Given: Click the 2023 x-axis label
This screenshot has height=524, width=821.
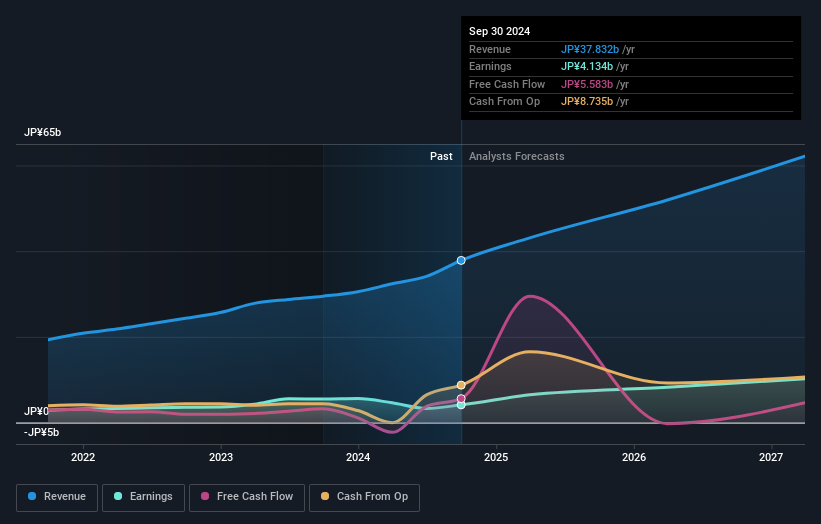Looking at the screenshot, I should tap(220, 457).
